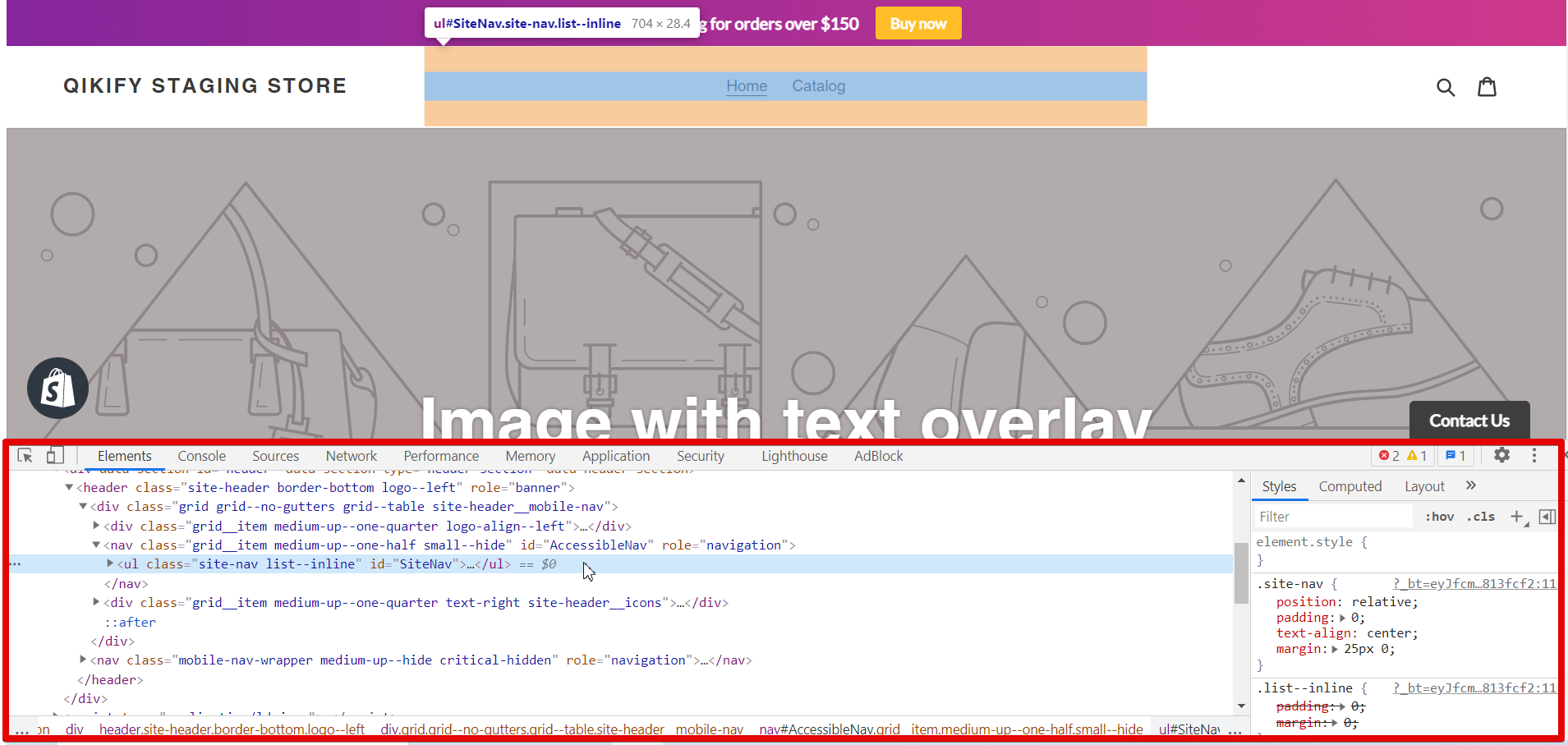The width and height of the screenshot is (1568, 745).
Task: Click the Buy now button
Action: click(x=918, y=24)
